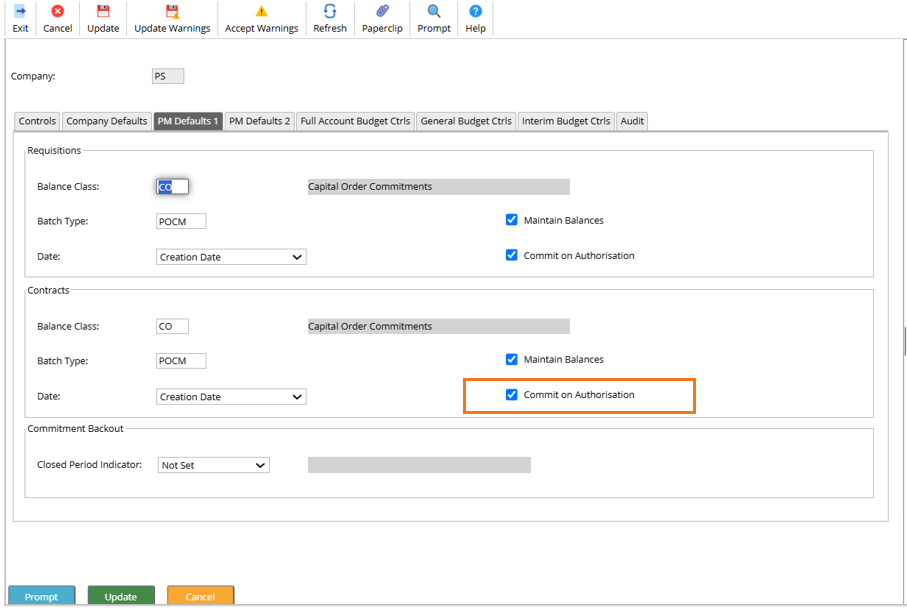Toggle Requisitions Maintain Balances checkbox
907x609 pixels.
[x=512, y=220]
